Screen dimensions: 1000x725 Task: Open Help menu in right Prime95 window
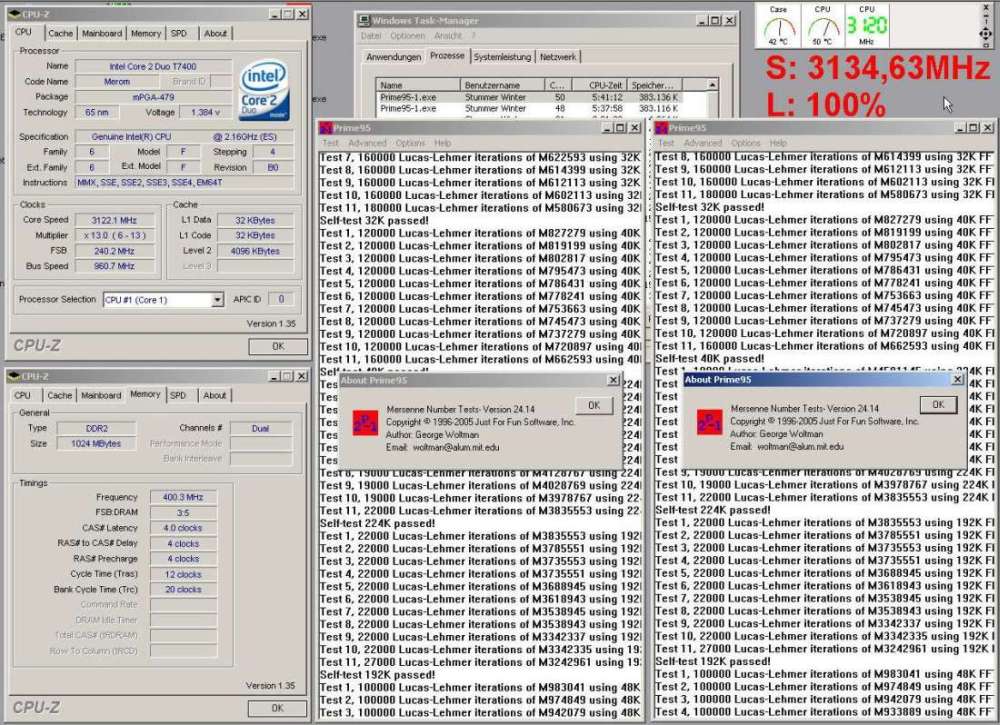(x=778, y=143)
